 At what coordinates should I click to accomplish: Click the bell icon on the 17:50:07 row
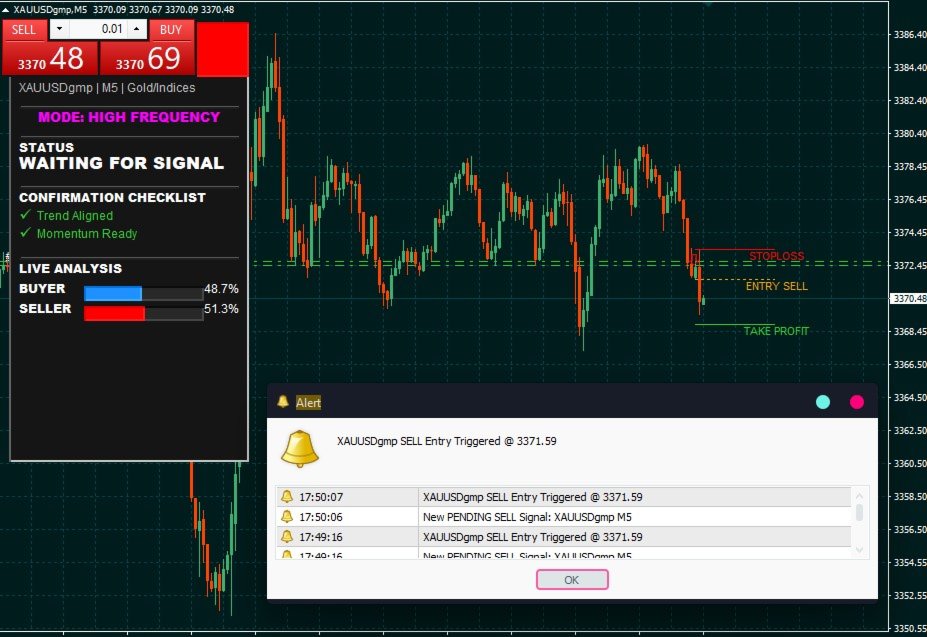tap(287, 497)
